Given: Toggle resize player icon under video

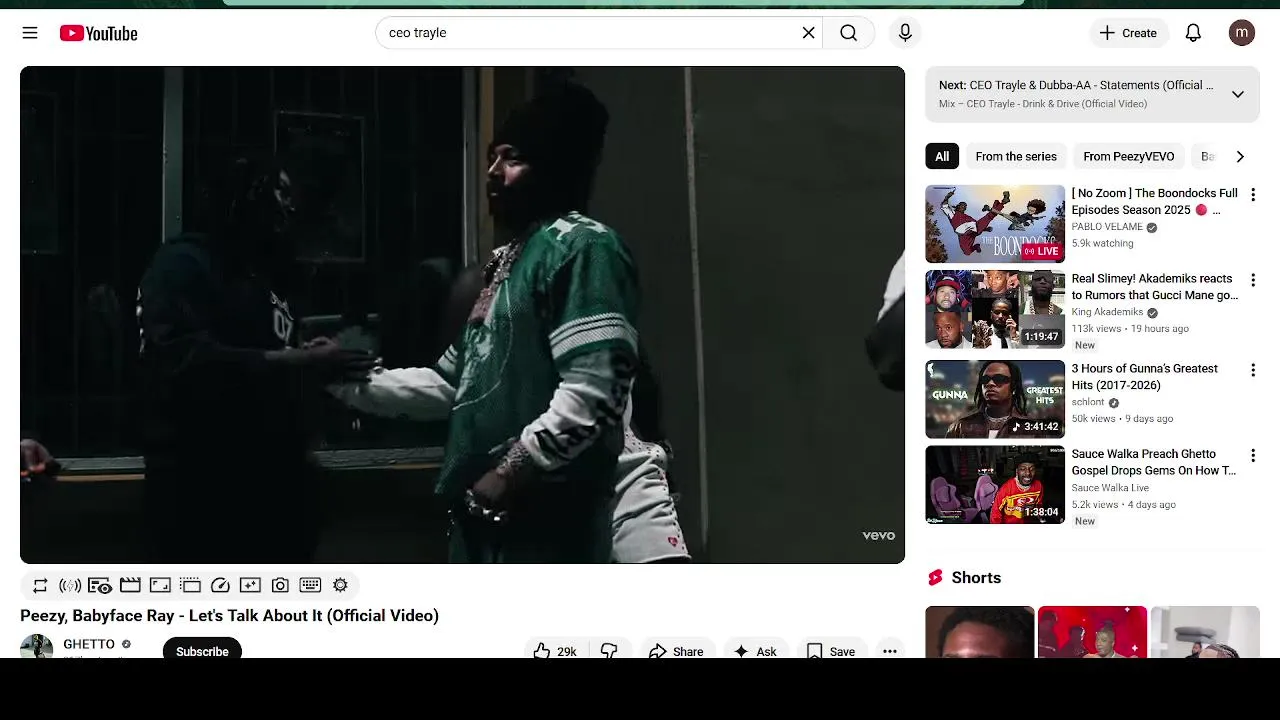Looking at the screenshot, I should (x=160, y=585).
